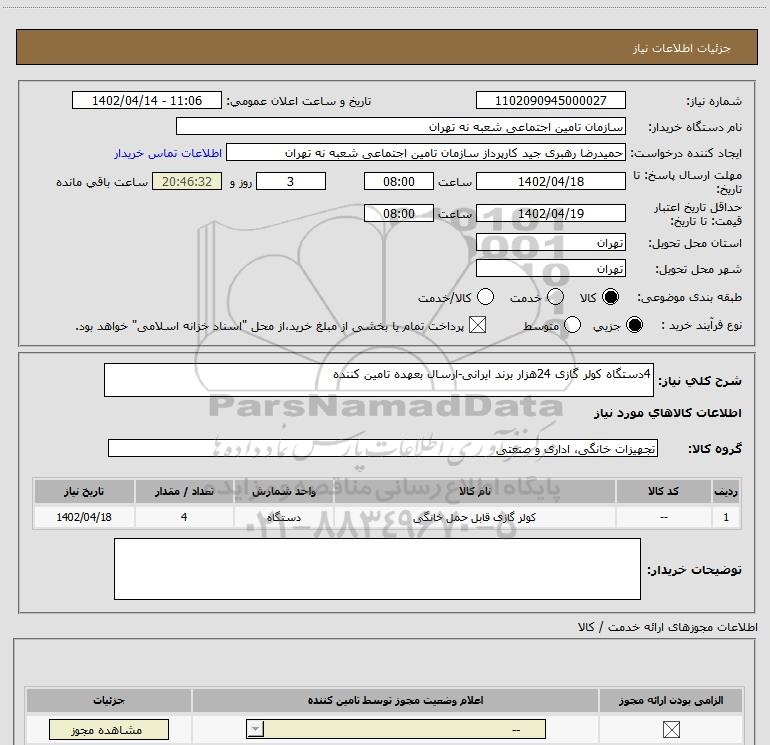770x745 pixels.
Task: Click the quantity cell showing 4
Action: point(184,517)
